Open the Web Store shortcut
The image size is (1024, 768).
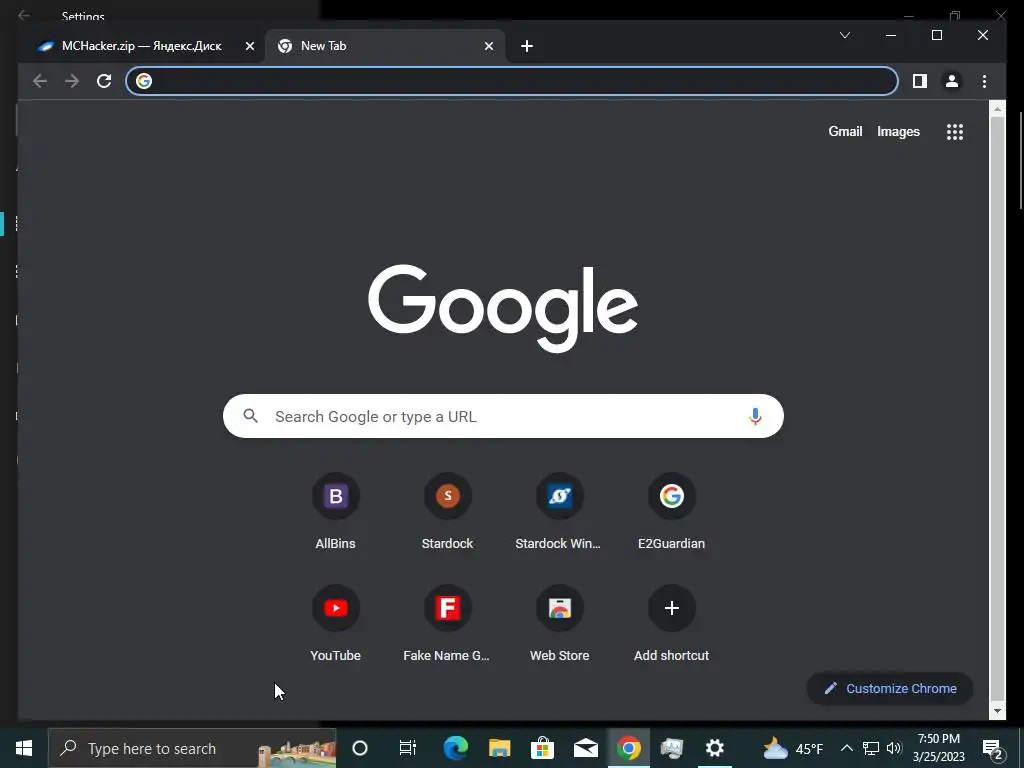coord(560,624)
